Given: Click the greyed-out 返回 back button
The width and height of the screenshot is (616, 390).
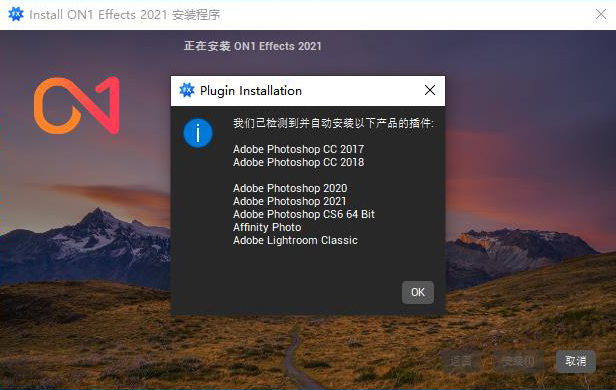Looking at the screenshot, I should [x=461, y=361].
